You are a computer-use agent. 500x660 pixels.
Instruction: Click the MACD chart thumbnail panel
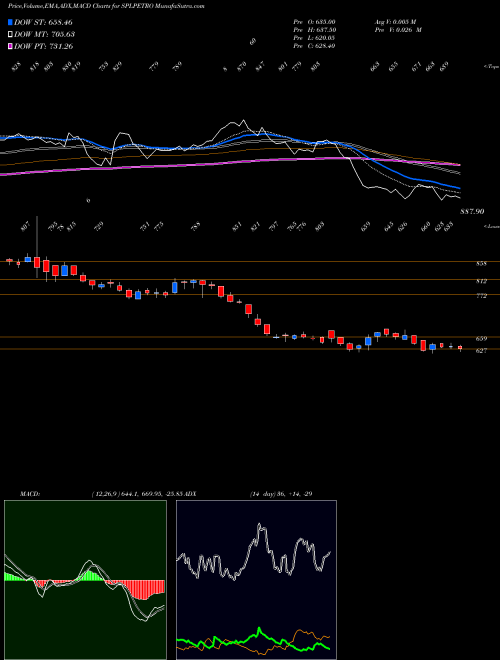[85, 580]
